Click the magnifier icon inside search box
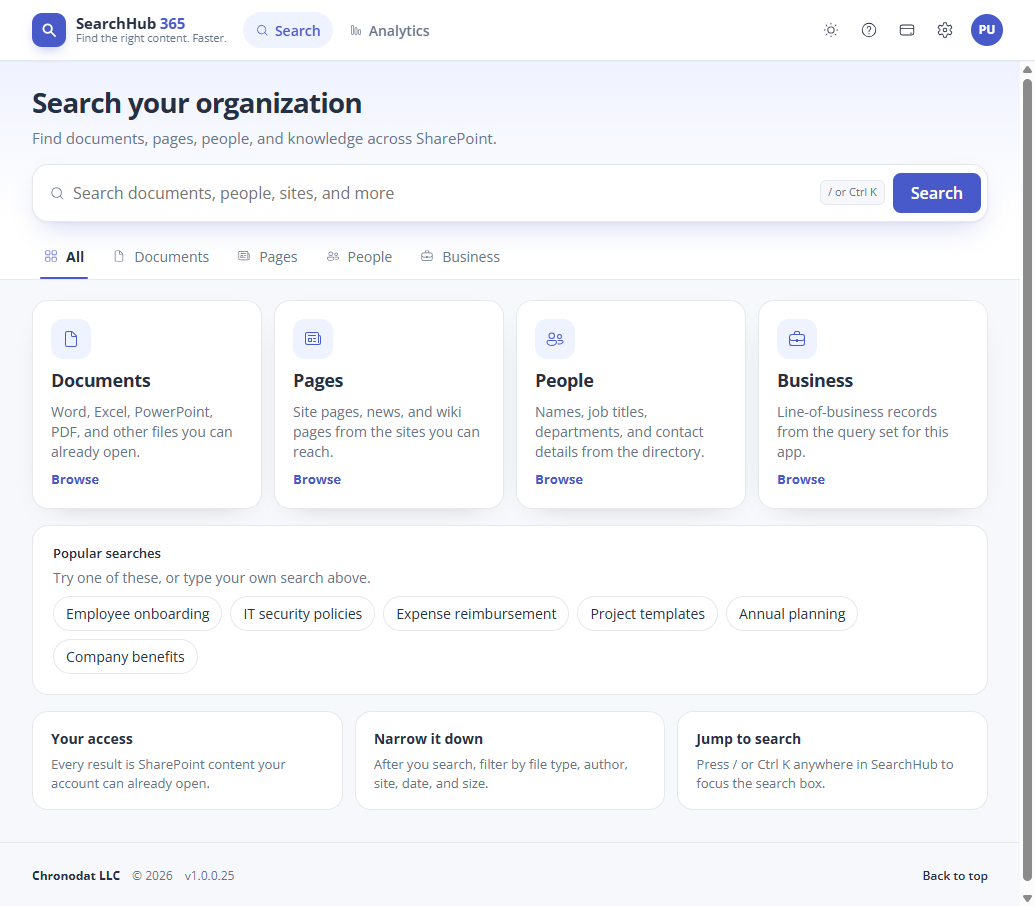Viewport: 1035px width, 906px height. [57, 193]
